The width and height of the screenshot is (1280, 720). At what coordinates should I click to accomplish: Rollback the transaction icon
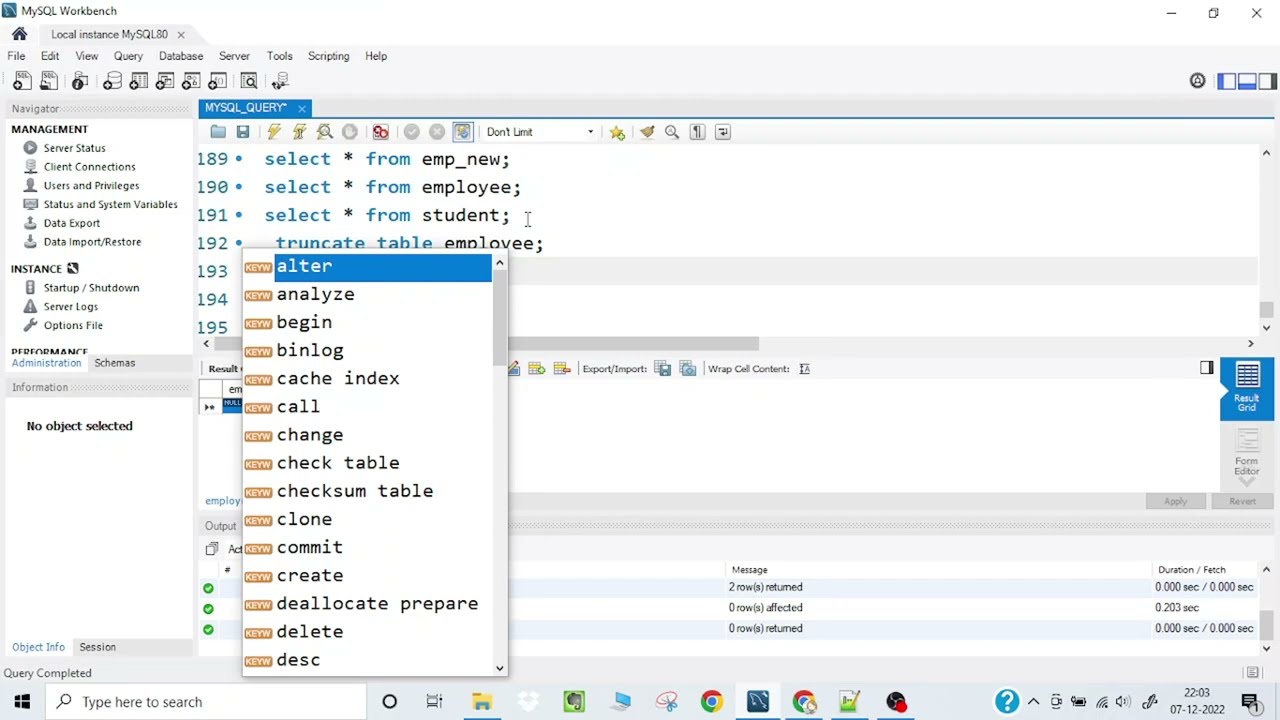[x=437, y=132]
